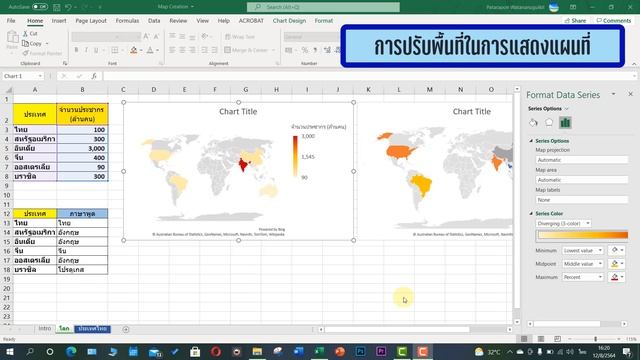Open Windows Start menu
Image resolution: width=640 pixels, height=360 pixels.
pyautogui.click(x=9, y=351)
